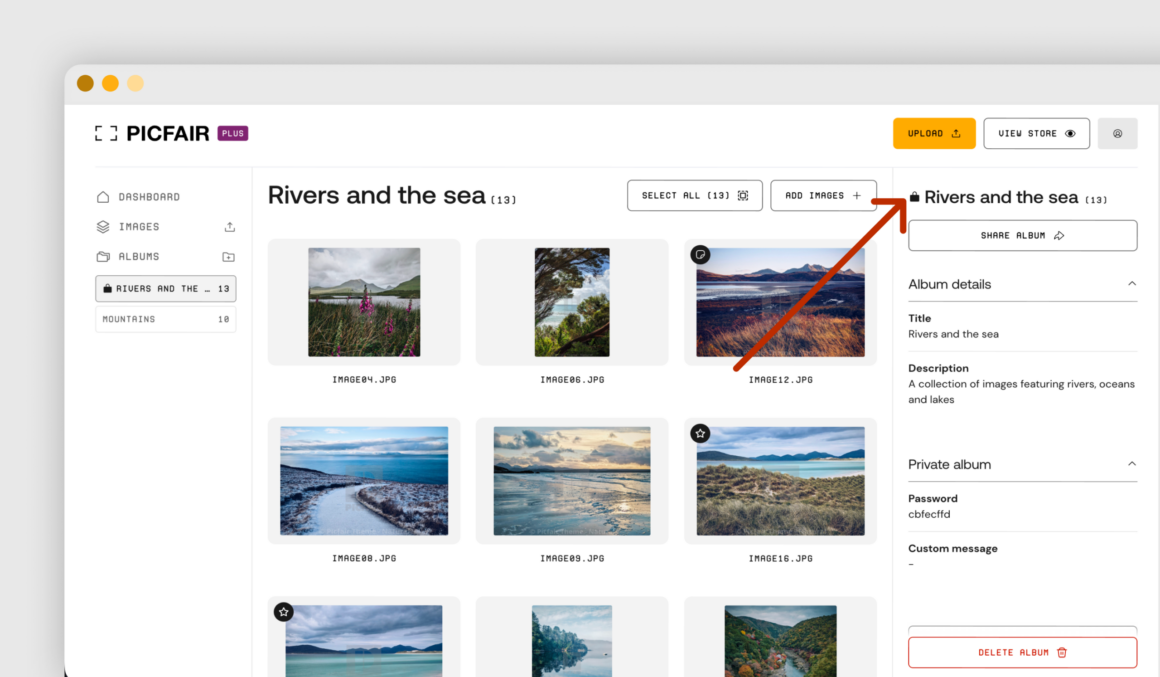Collapse the Private album section

coord(1131,463)
